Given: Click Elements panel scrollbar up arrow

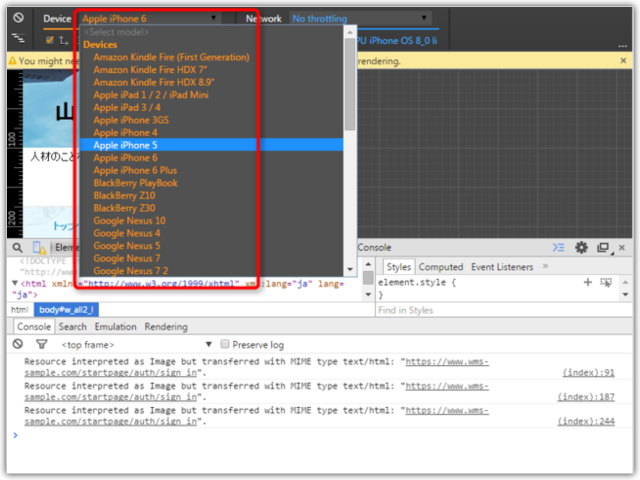Looking at the screenshot, I should [368, 264].
